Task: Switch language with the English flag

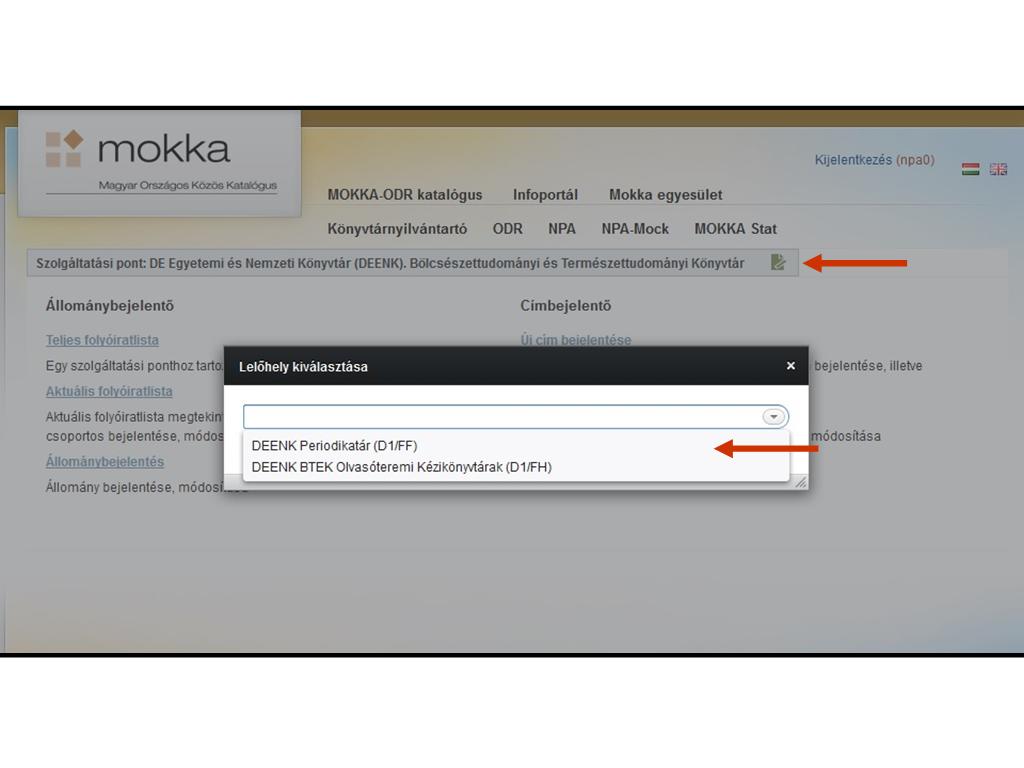Action: coord(998,169)
